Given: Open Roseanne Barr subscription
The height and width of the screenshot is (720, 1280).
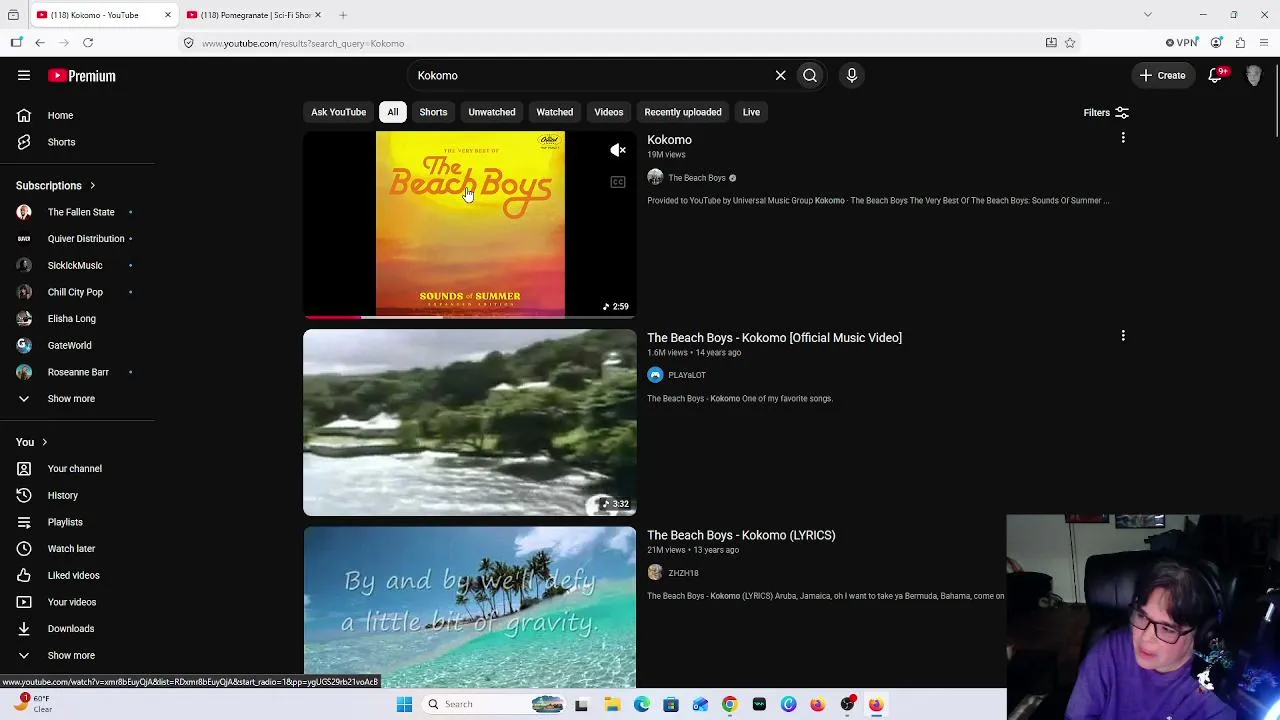Looking at the screenshot, I should [77, 372].
